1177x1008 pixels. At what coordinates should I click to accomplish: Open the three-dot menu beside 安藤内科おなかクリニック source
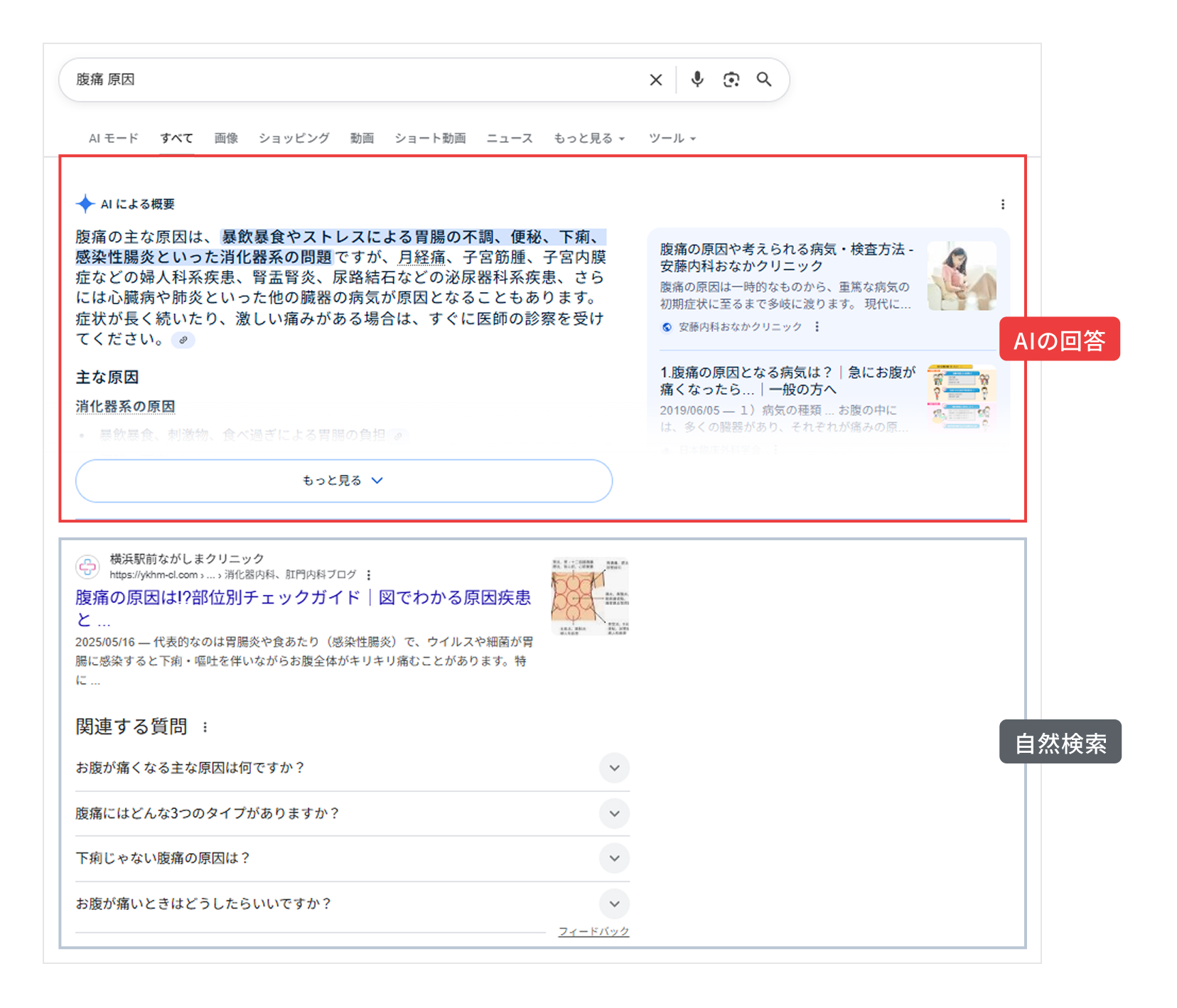818,327
